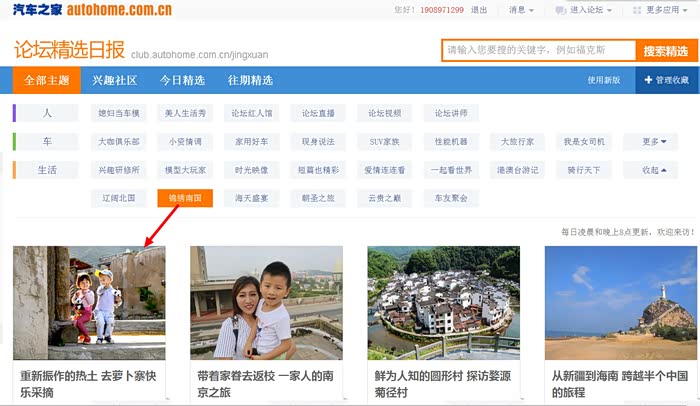Pick the 一起看世界 topic
Screen dimensions: 700x406
(451, 170)
